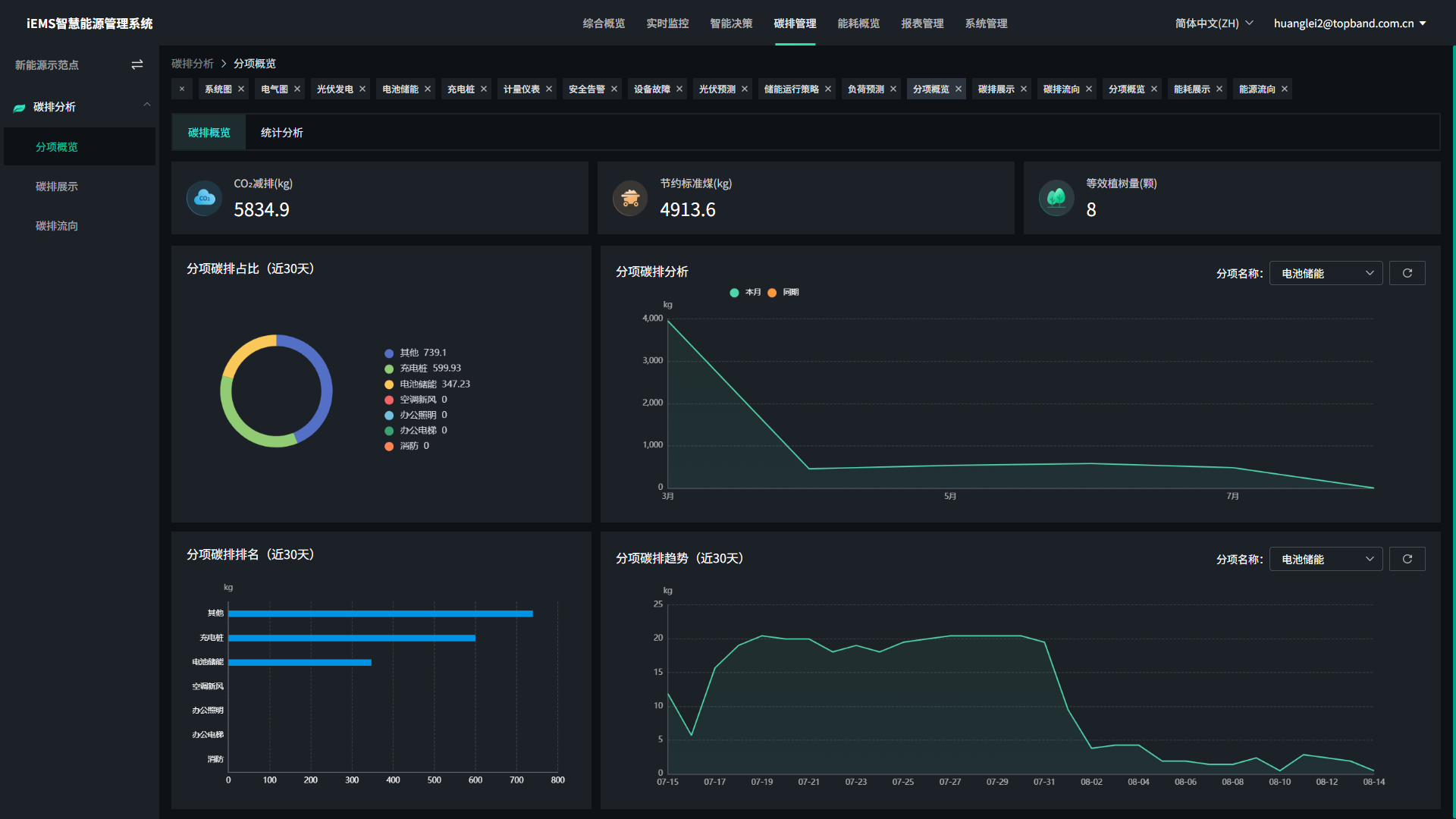Switch to the 统计分析 tab

coord(281,132)
